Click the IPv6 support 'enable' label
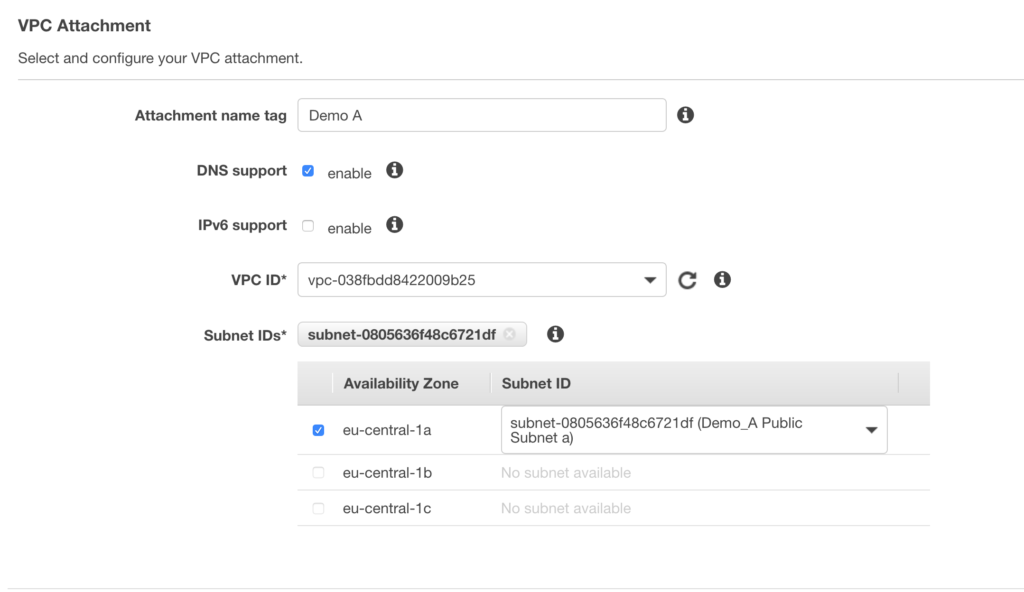This screenshot has height=592, width=1024. [x=349, y=228]
